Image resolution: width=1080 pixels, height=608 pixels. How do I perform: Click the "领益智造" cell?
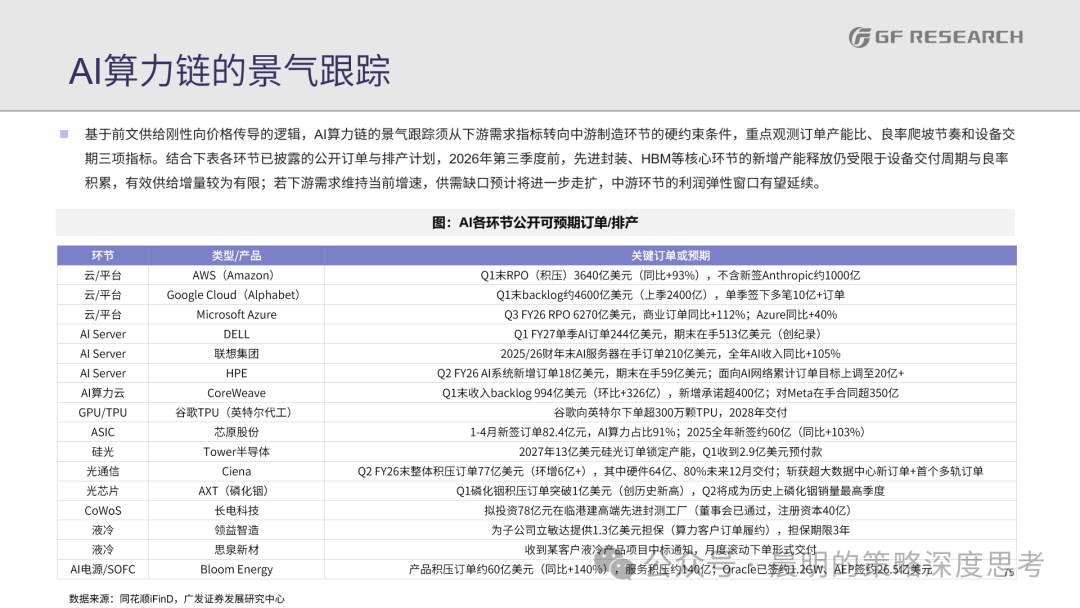pos(236,530)
